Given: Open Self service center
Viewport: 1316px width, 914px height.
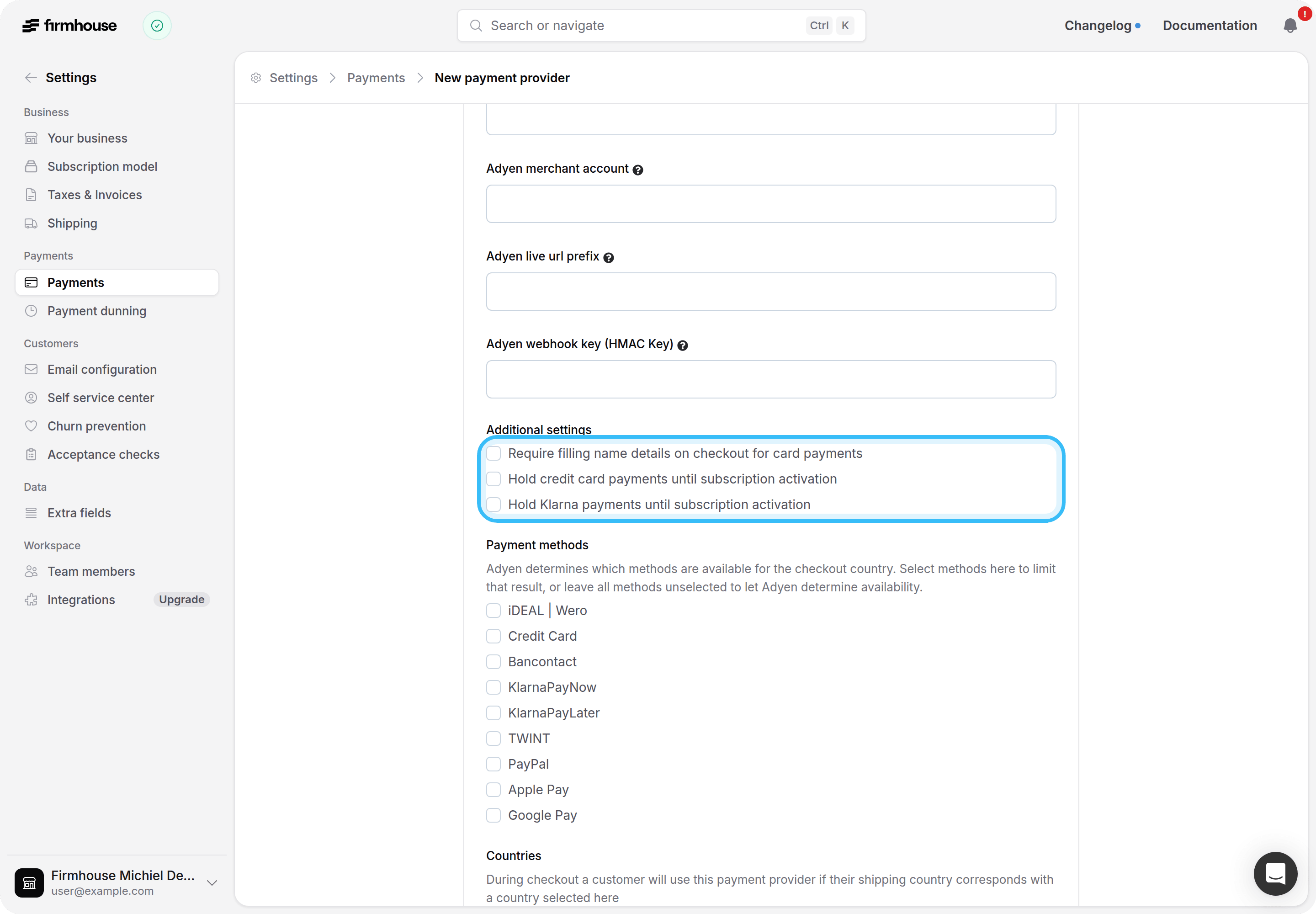Looking at the screenshot, I should (x=117, y=398).
